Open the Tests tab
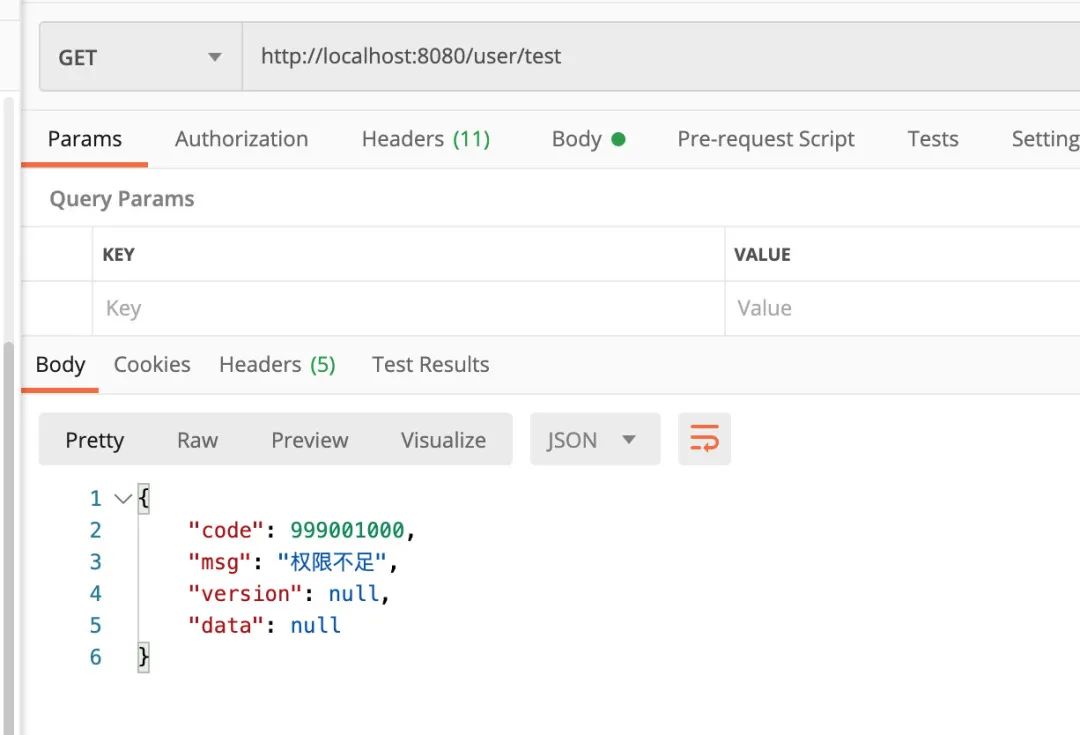1080x735 pixels. 933,139
